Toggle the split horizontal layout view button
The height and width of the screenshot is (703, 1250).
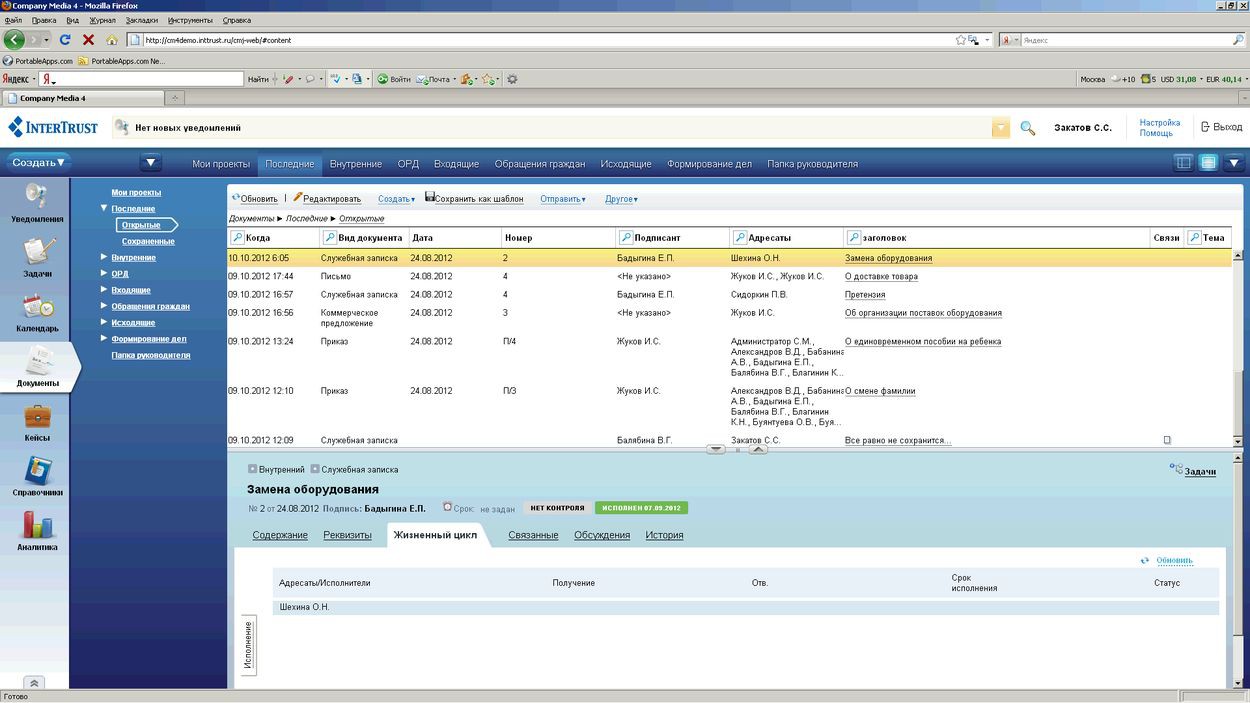1208,163
